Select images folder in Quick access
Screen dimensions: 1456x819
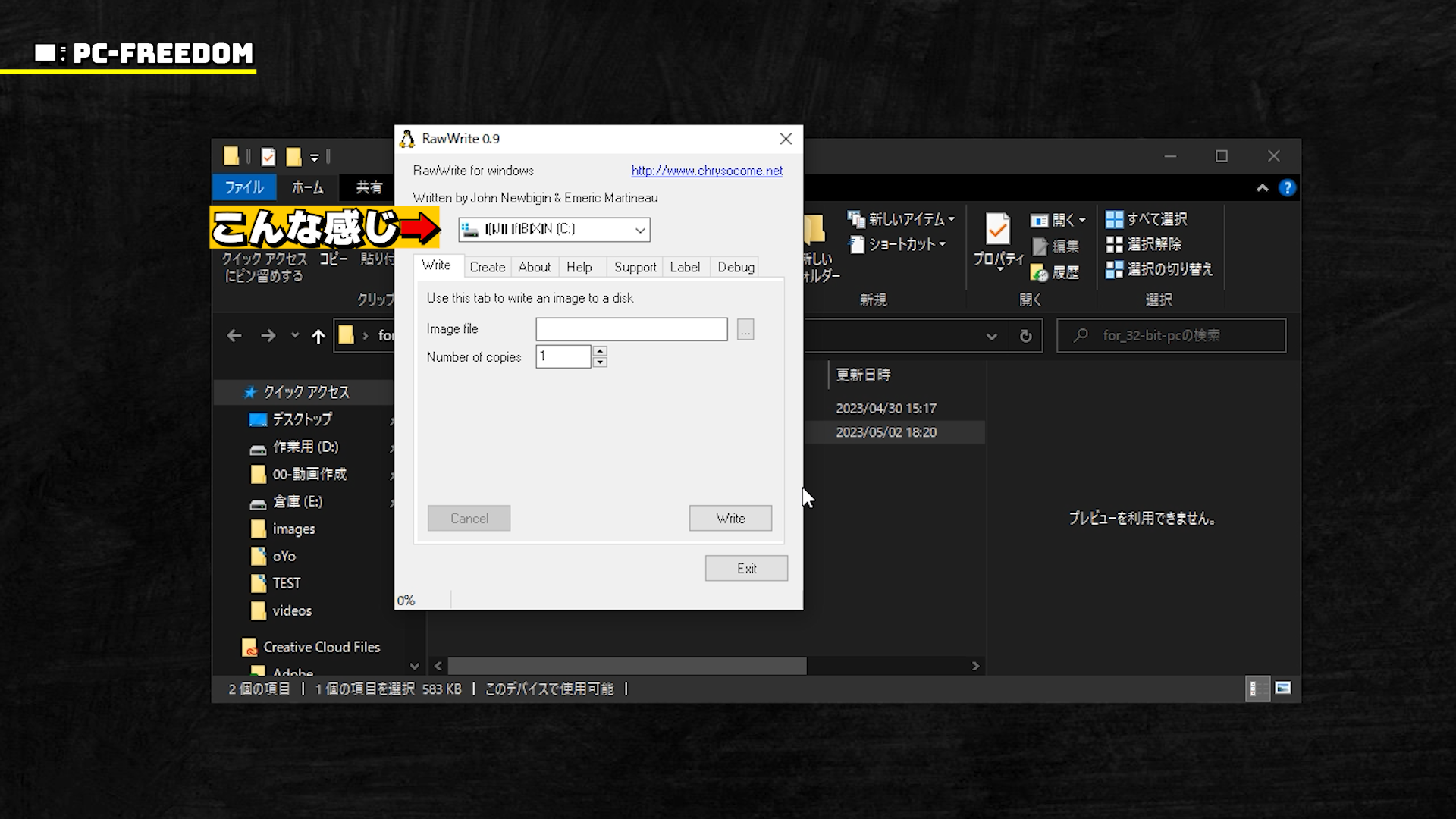click(293, 529)
